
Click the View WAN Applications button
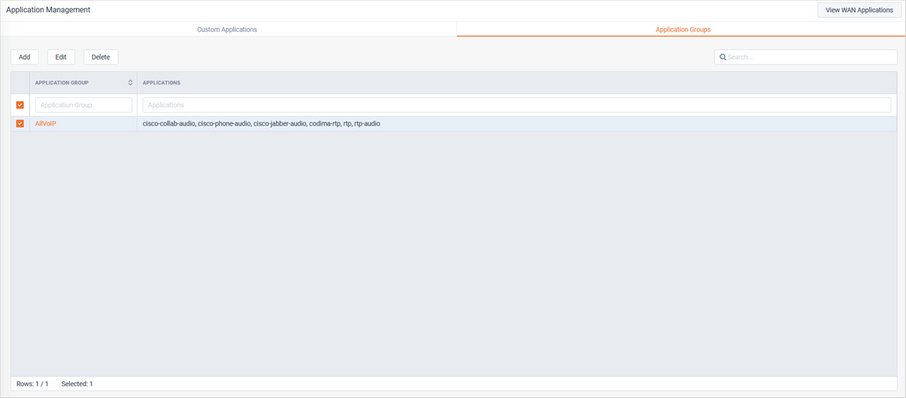click(859, 10)
